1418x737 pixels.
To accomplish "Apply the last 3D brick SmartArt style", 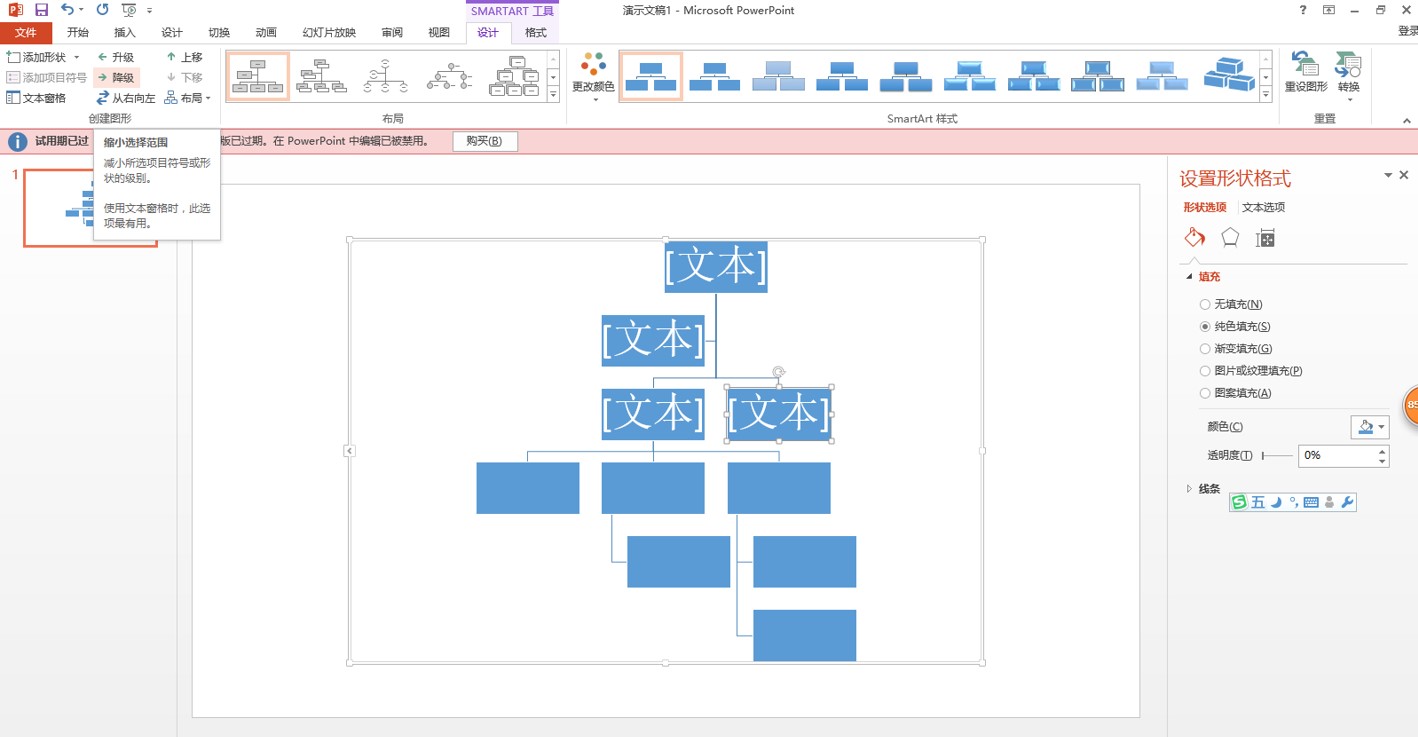I will coord(1229,76).
